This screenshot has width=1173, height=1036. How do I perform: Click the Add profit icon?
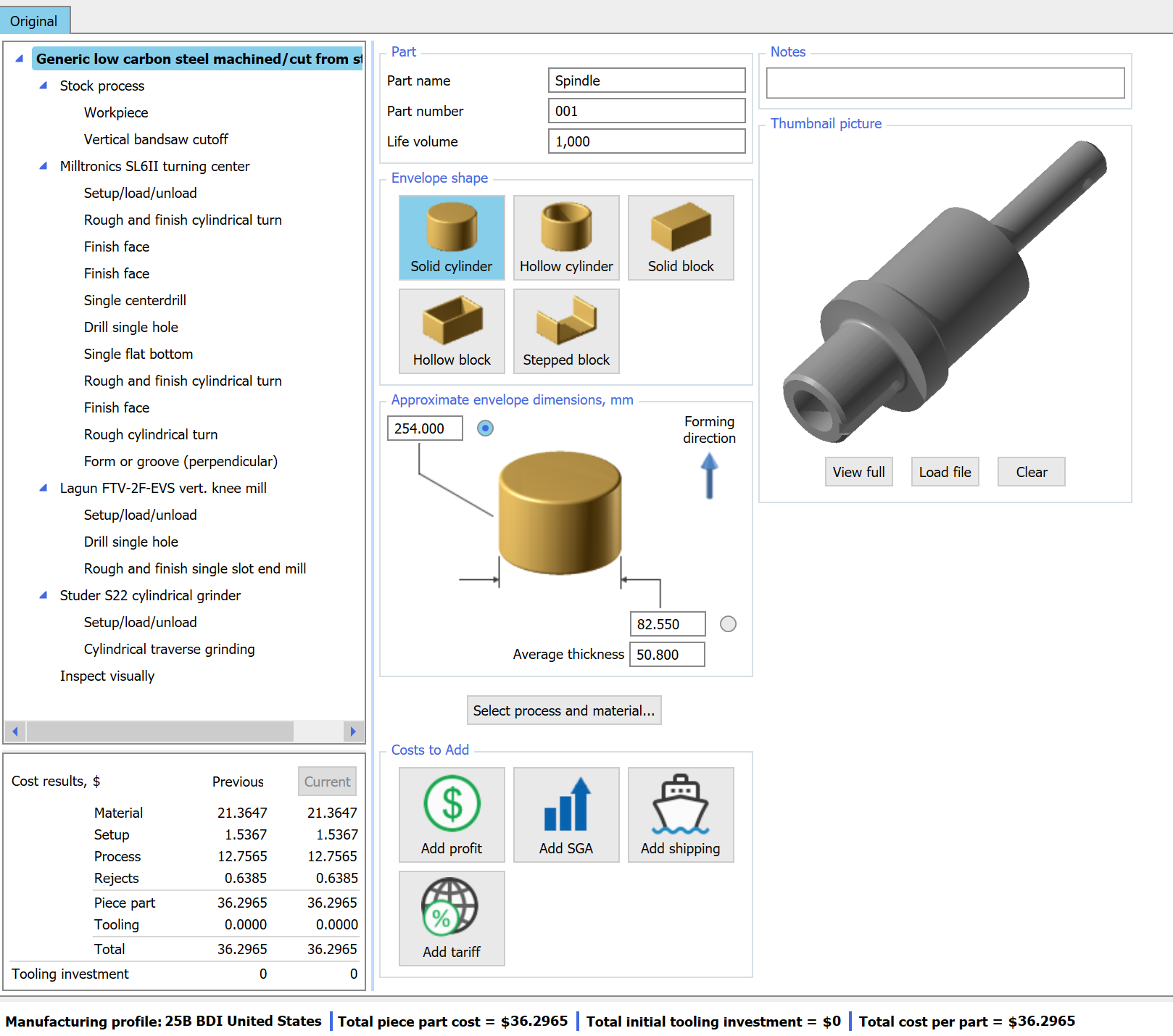point(451,814)
